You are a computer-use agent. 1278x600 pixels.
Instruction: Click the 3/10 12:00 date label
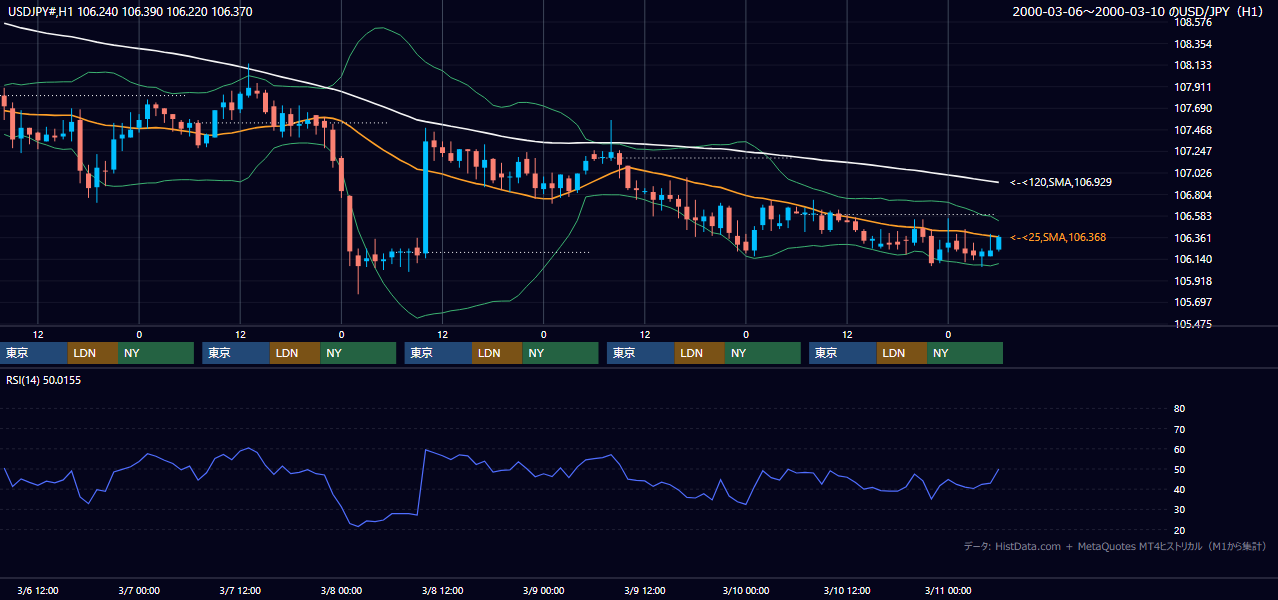point(847,591)
